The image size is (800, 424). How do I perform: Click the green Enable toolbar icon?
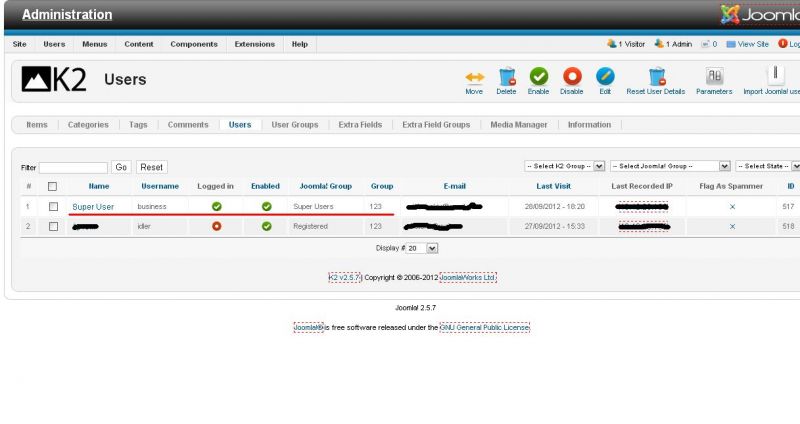538,77
